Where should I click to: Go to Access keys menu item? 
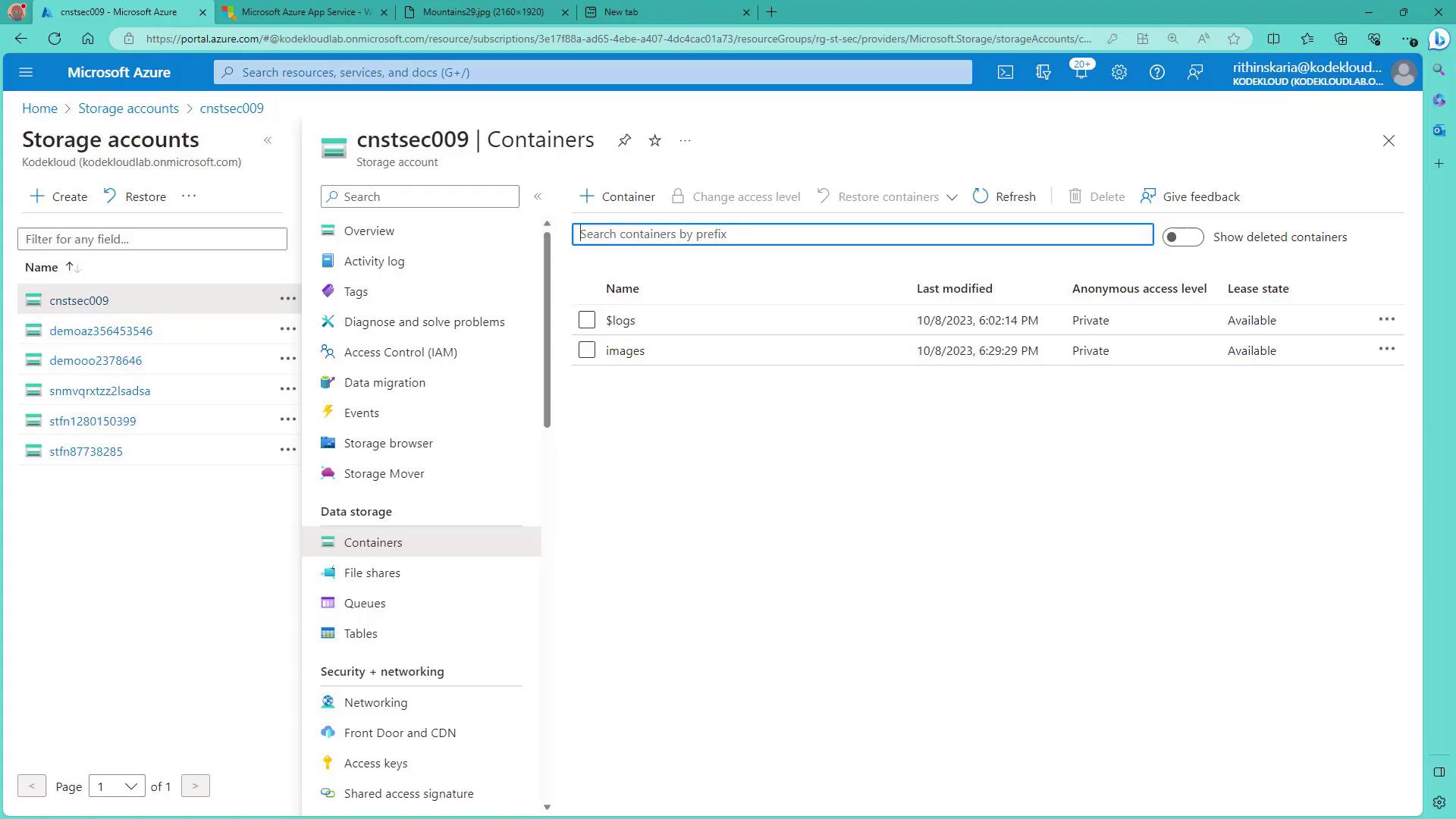click(x=375, y=764)
